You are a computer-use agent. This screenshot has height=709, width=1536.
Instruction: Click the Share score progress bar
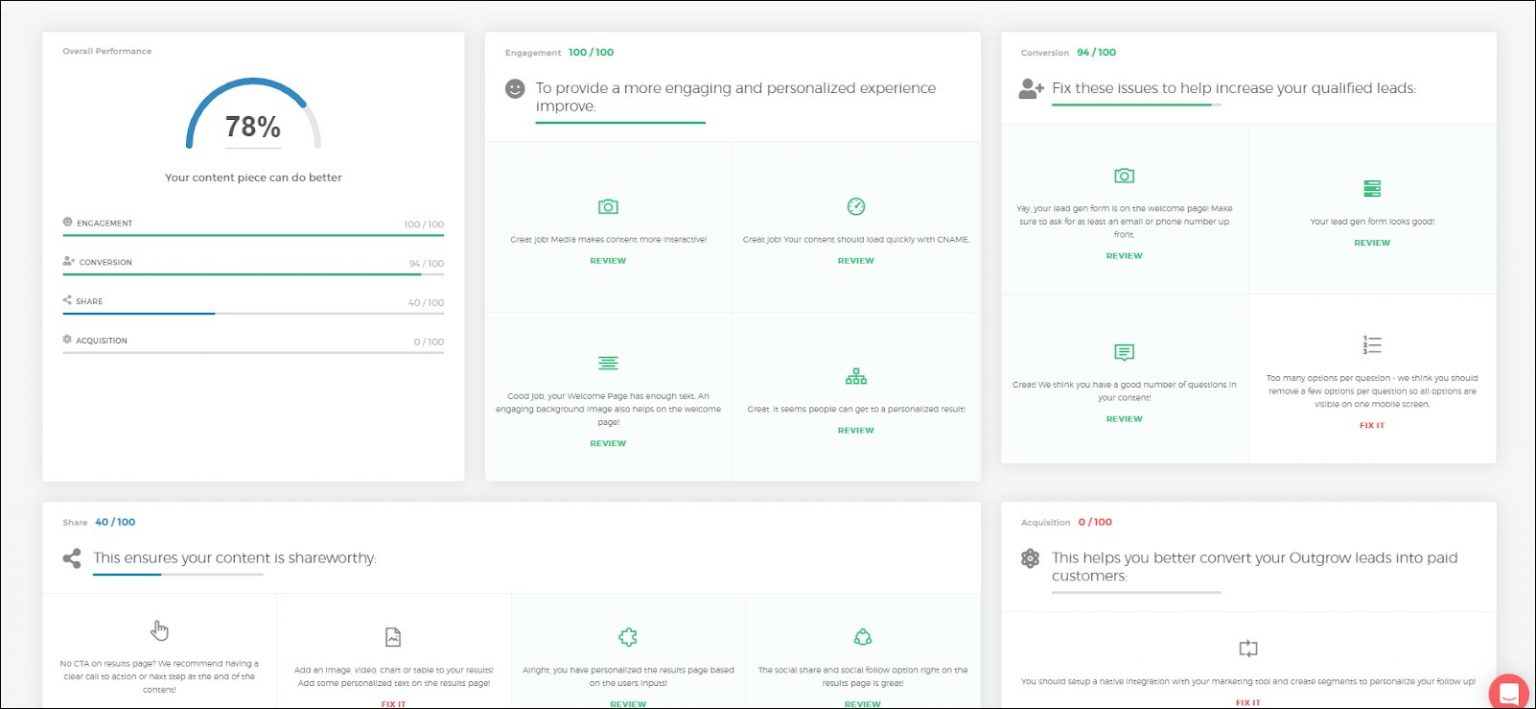click(253, 313)
